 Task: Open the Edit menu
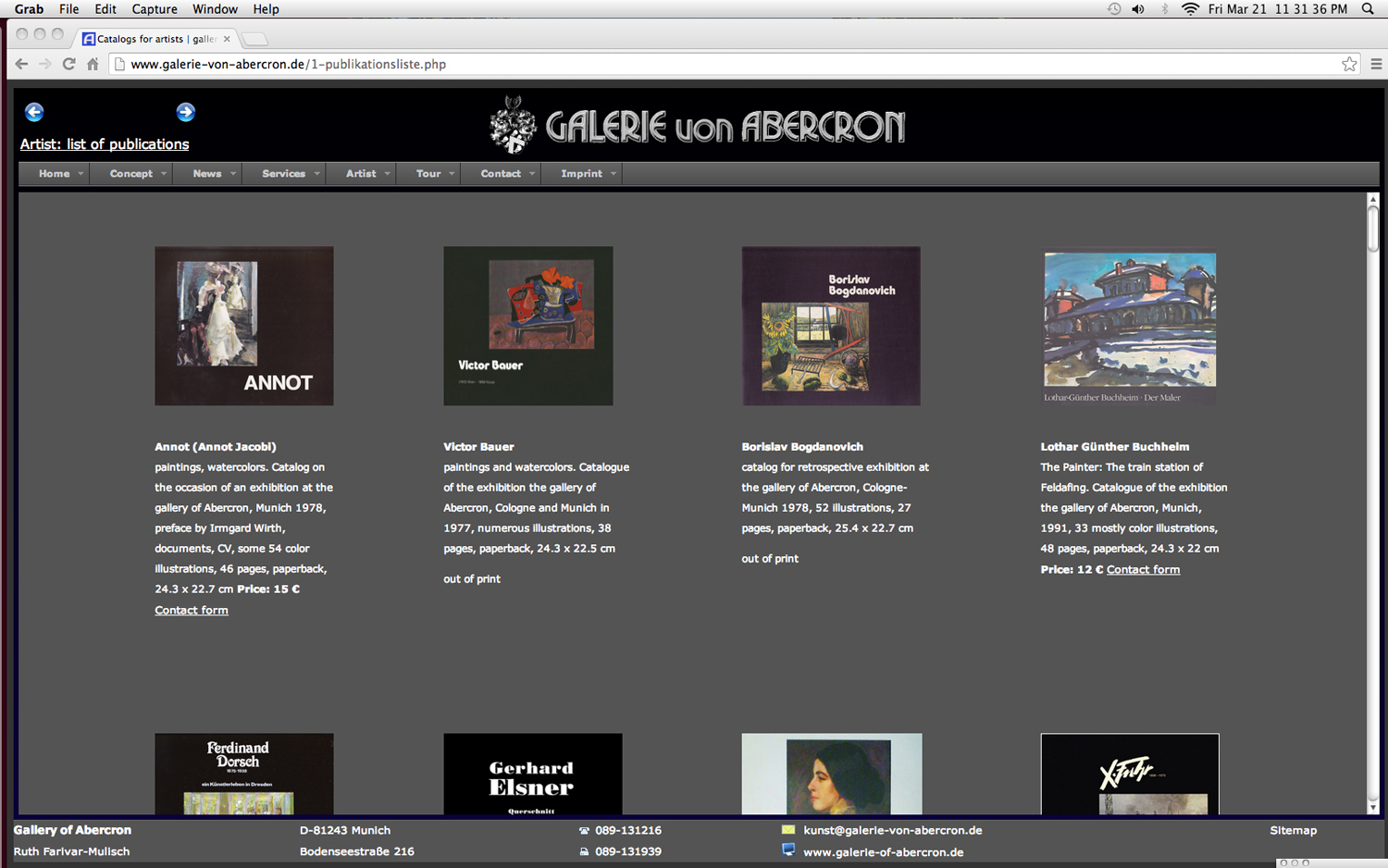pos(105,8)
